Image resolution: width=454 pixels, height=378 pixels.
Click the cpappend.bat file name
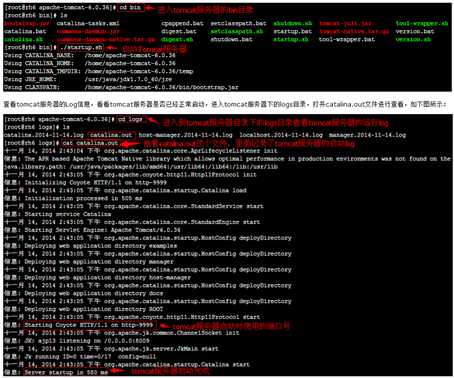(182, 23)
